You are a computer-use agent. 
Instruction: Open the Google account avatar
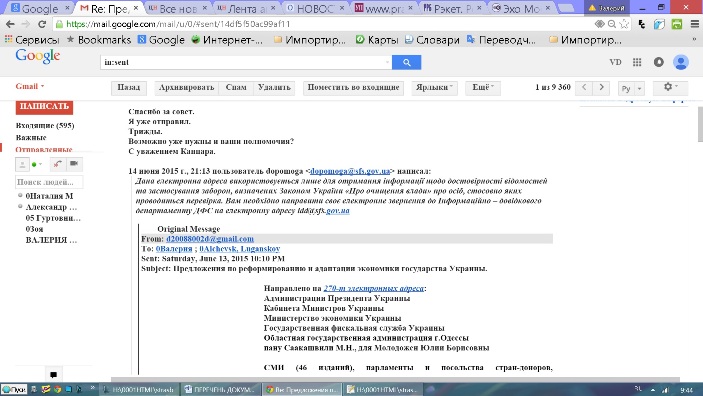[681, 62]
